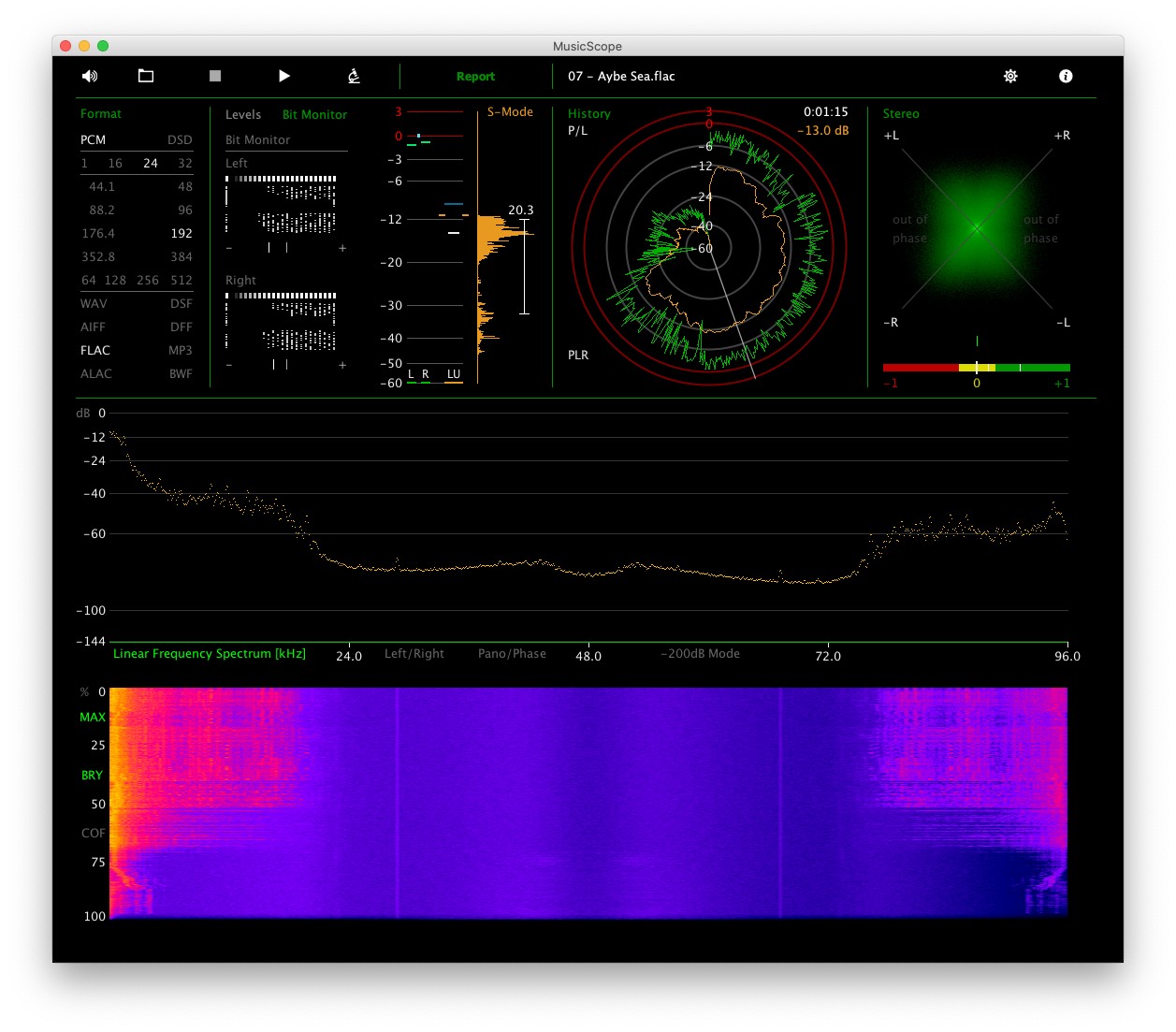Image resolution: width=1176 pixels, height=1032 pixels.
Task: Switch to the Bit Monitor tab
Action: tap(314, 114)
